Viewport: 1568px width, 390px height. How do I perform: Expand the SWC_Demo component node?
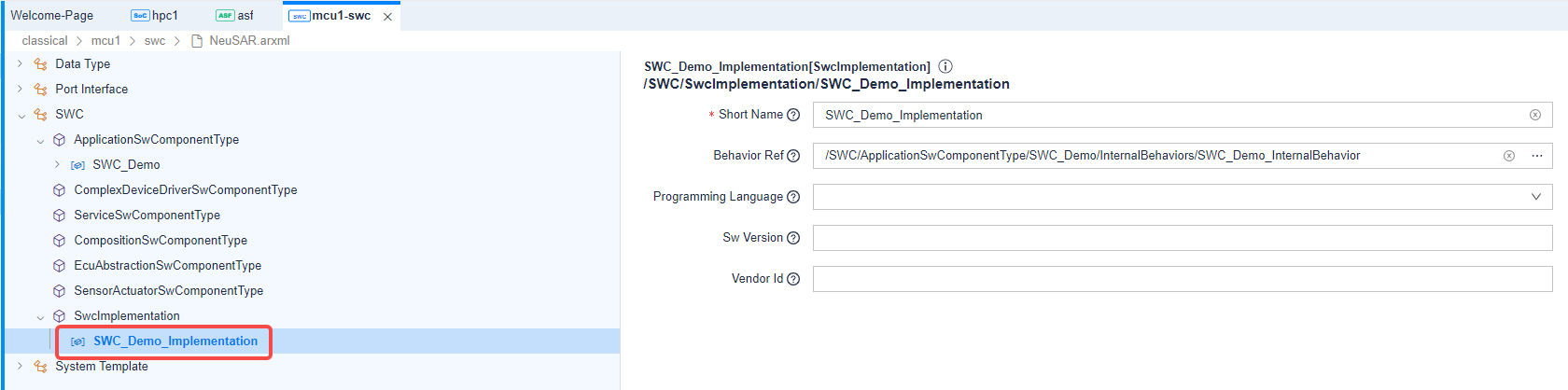click(57, 164)
